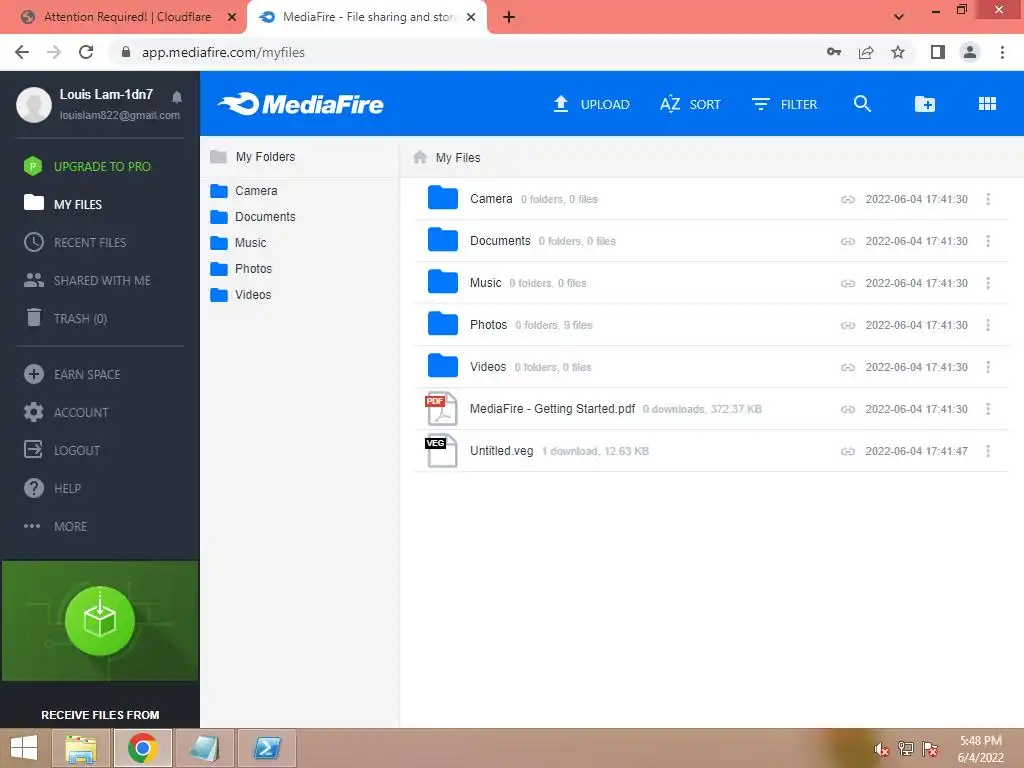The height and width of the screenshot is (768, 1024).
Task: Select Videos in My Folders tree
Action: point(240,295)
